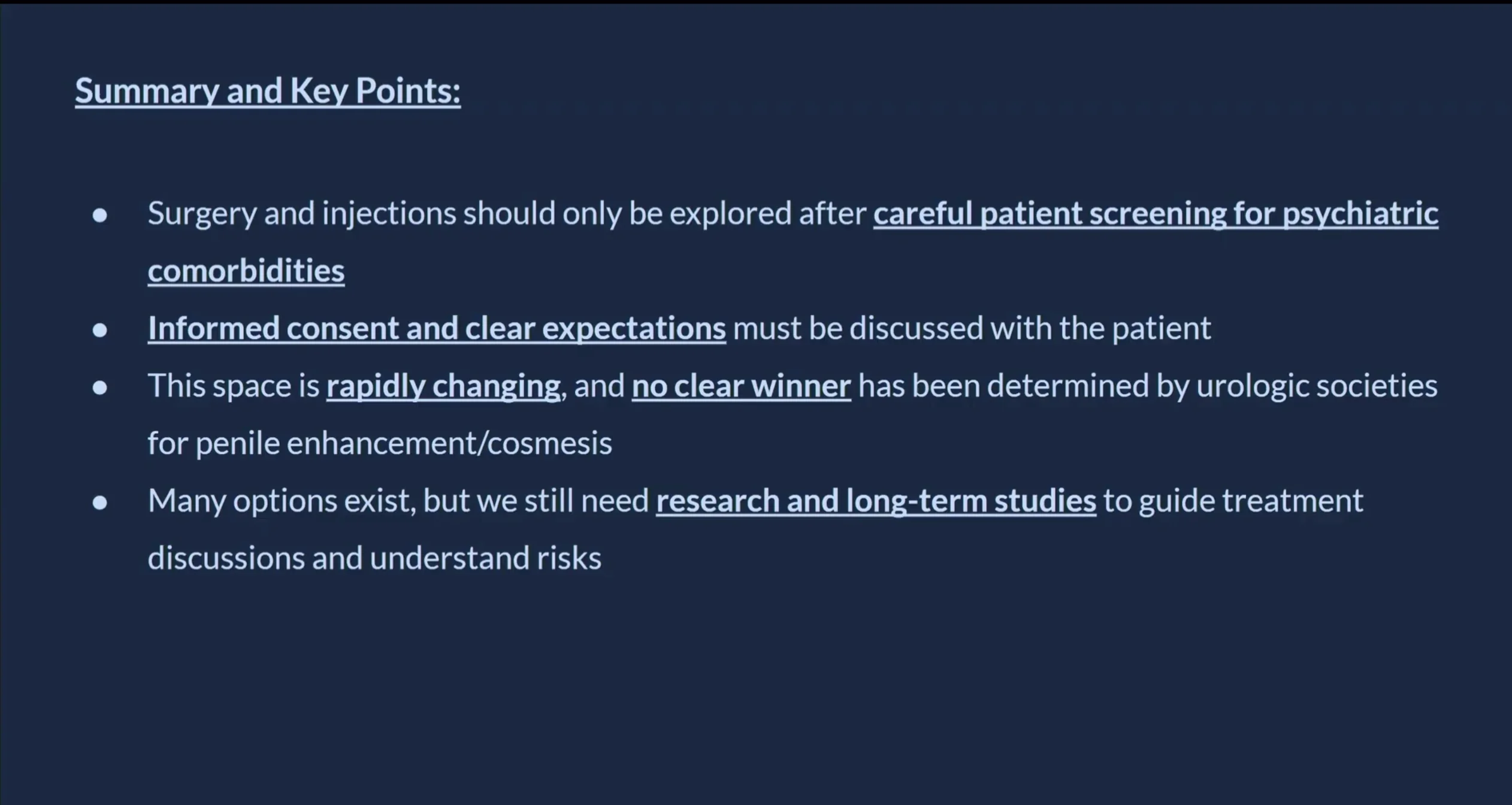Click the bullet before 'This space is'

coord(100,388)
